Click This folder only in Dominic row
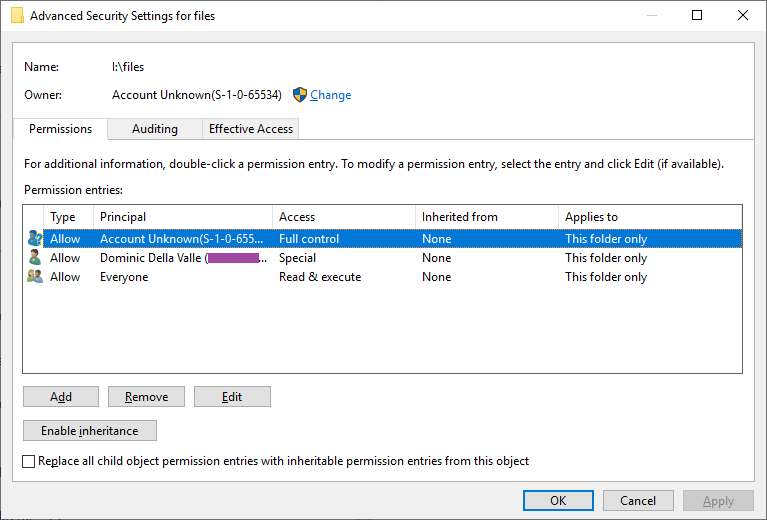Screen dimensions: 767x520 606,258
